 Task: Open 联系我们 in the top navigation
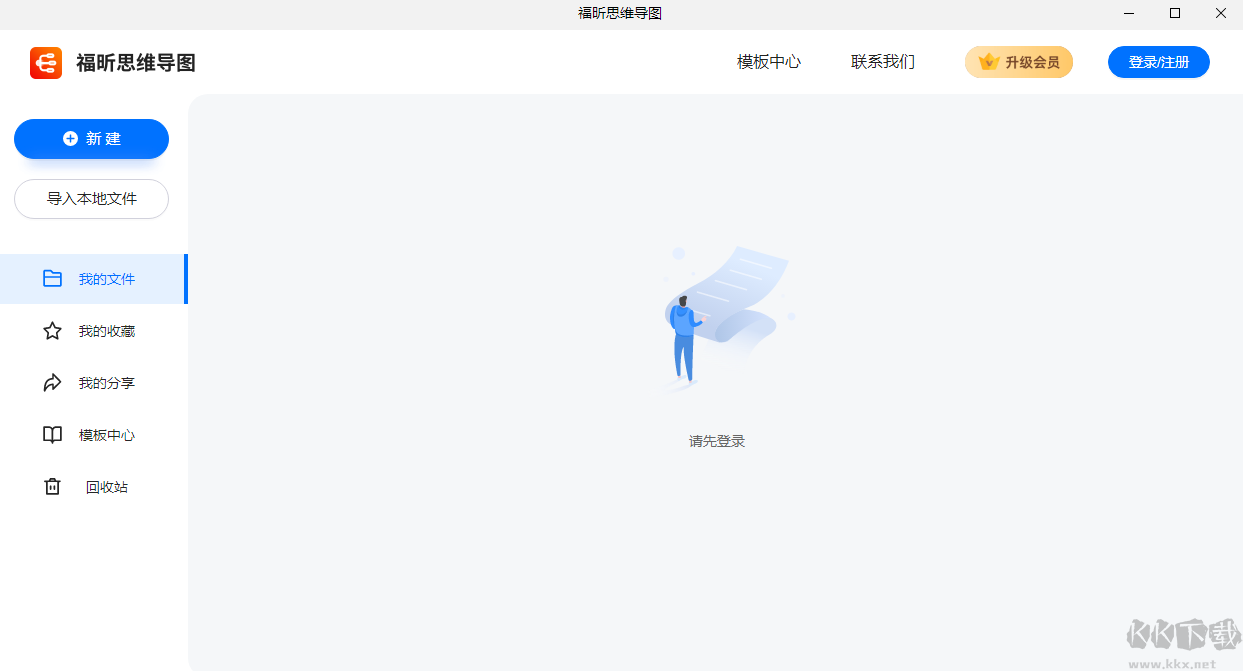tap(883, 61)
